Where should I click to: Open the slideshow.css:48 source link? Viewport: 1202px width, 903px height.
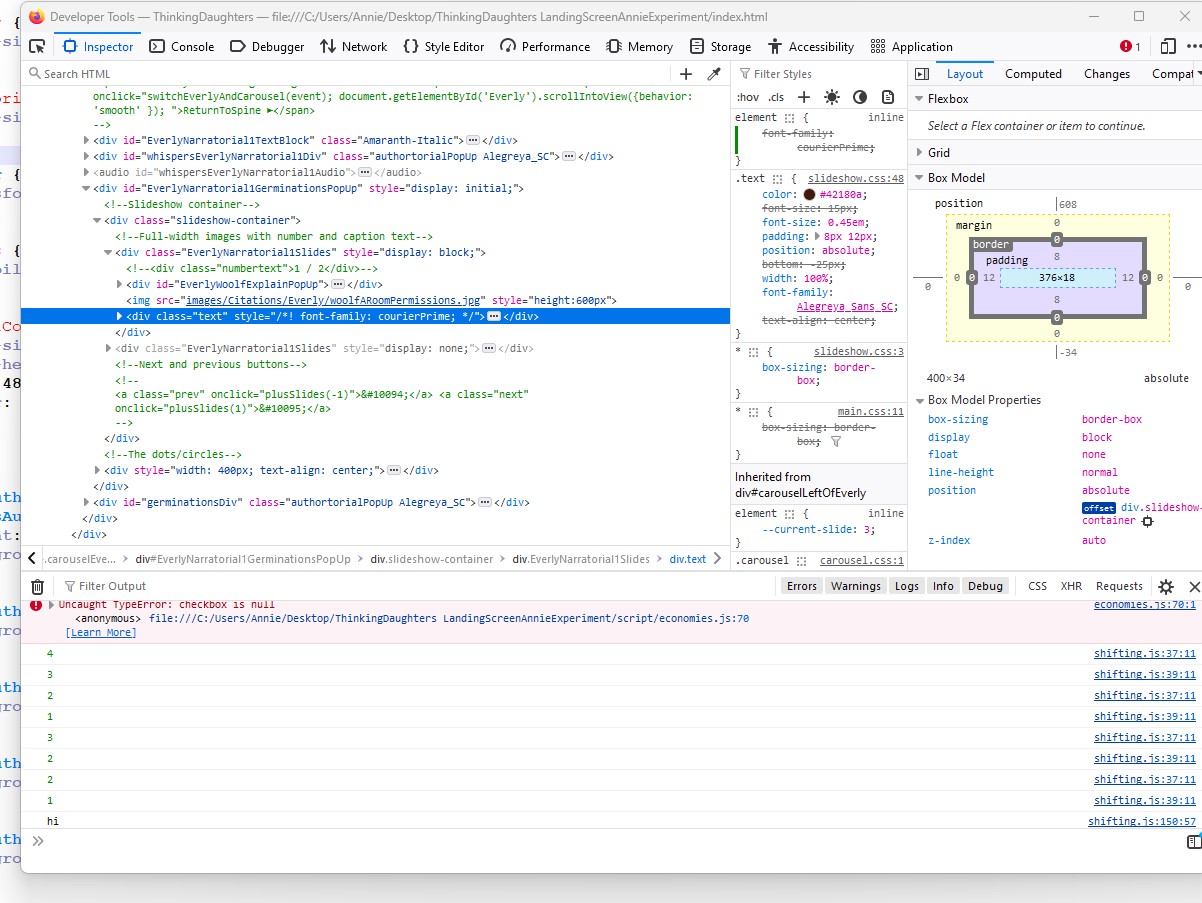(855, 178)
